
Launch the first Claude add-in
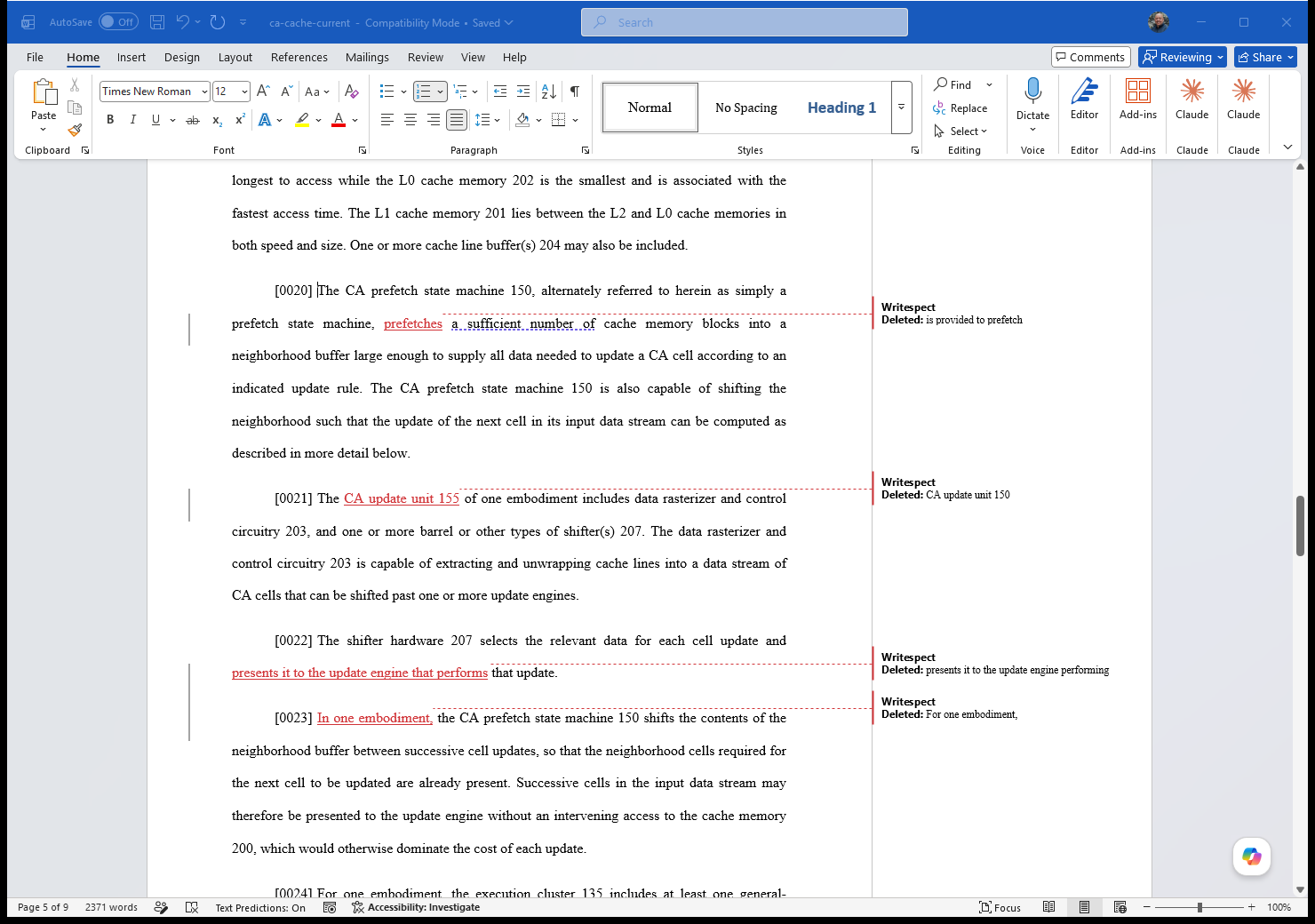(1192, 100)
